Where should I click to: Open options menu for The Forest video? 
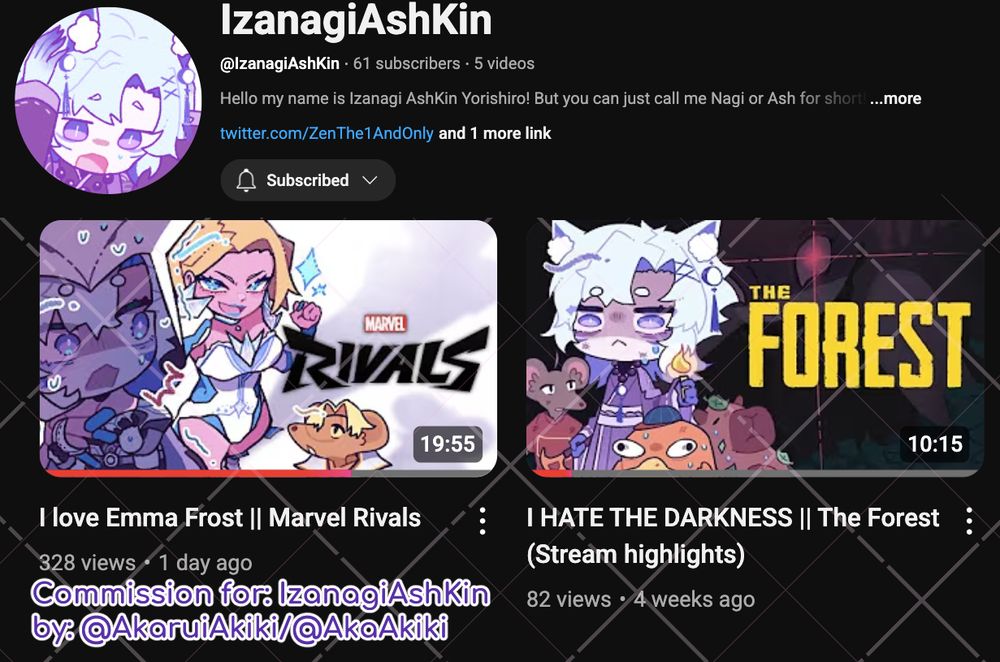[969, 521]
